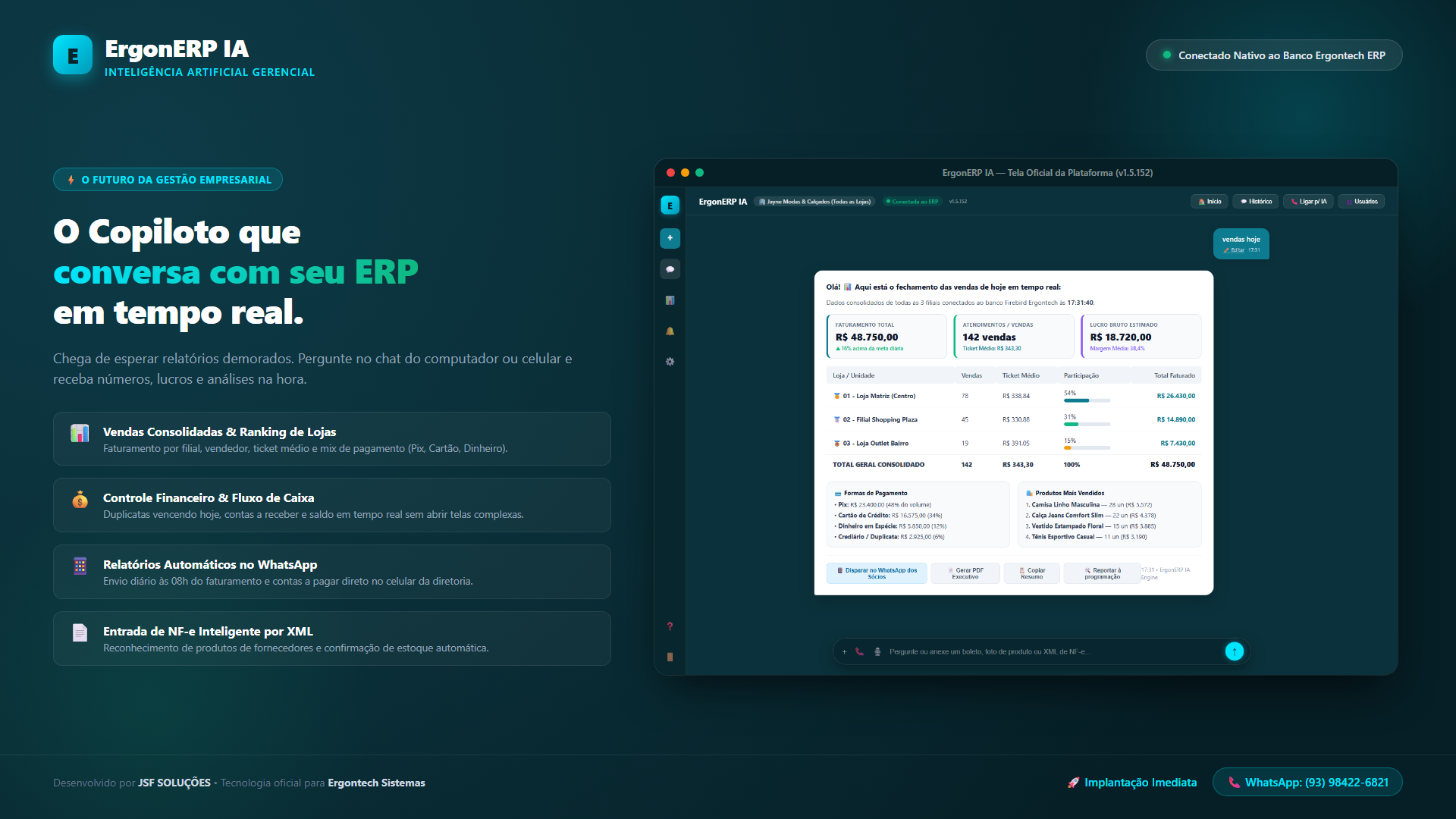
Task: Click the R$ 14.890,00 total value
Action: (x=1175, y=419)
